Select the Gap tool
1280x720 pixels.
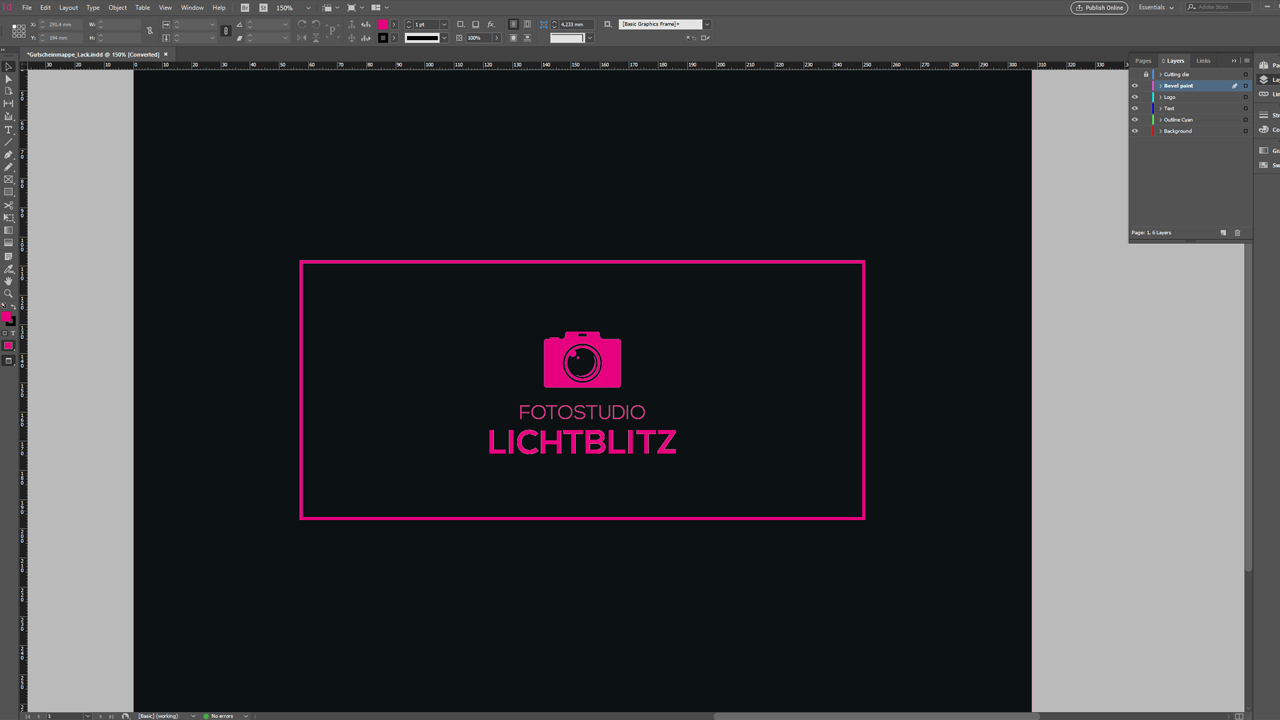tap(9, 104)
